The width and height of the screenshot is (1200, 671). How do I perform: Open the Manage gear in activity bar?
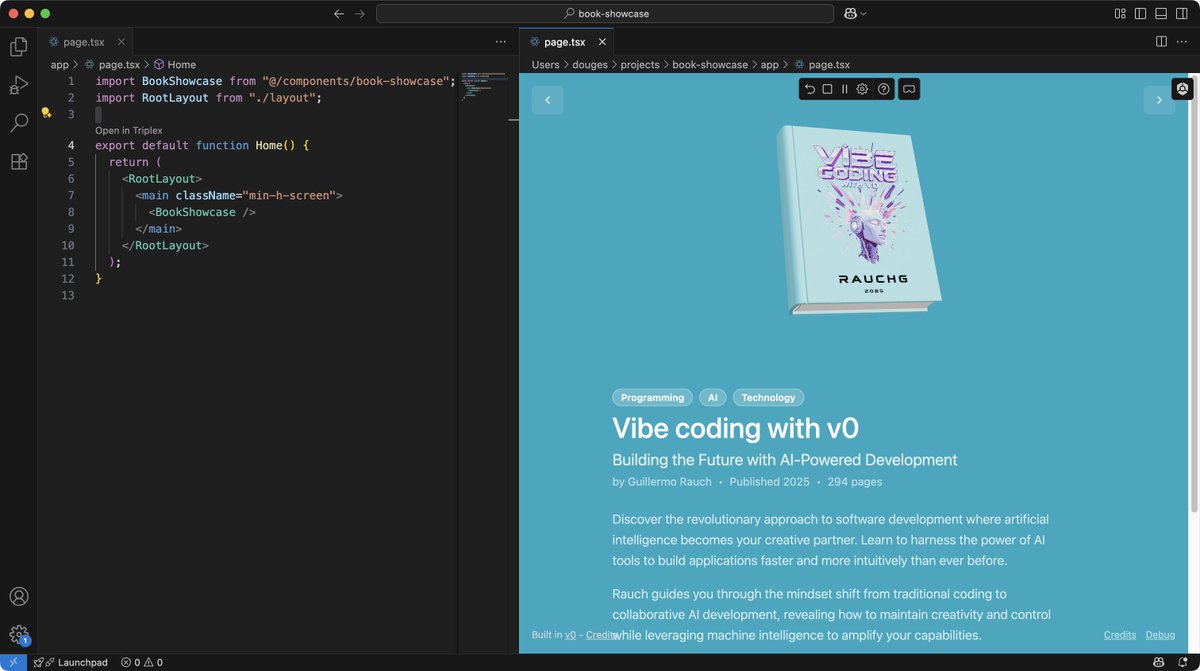coord(18,634)
